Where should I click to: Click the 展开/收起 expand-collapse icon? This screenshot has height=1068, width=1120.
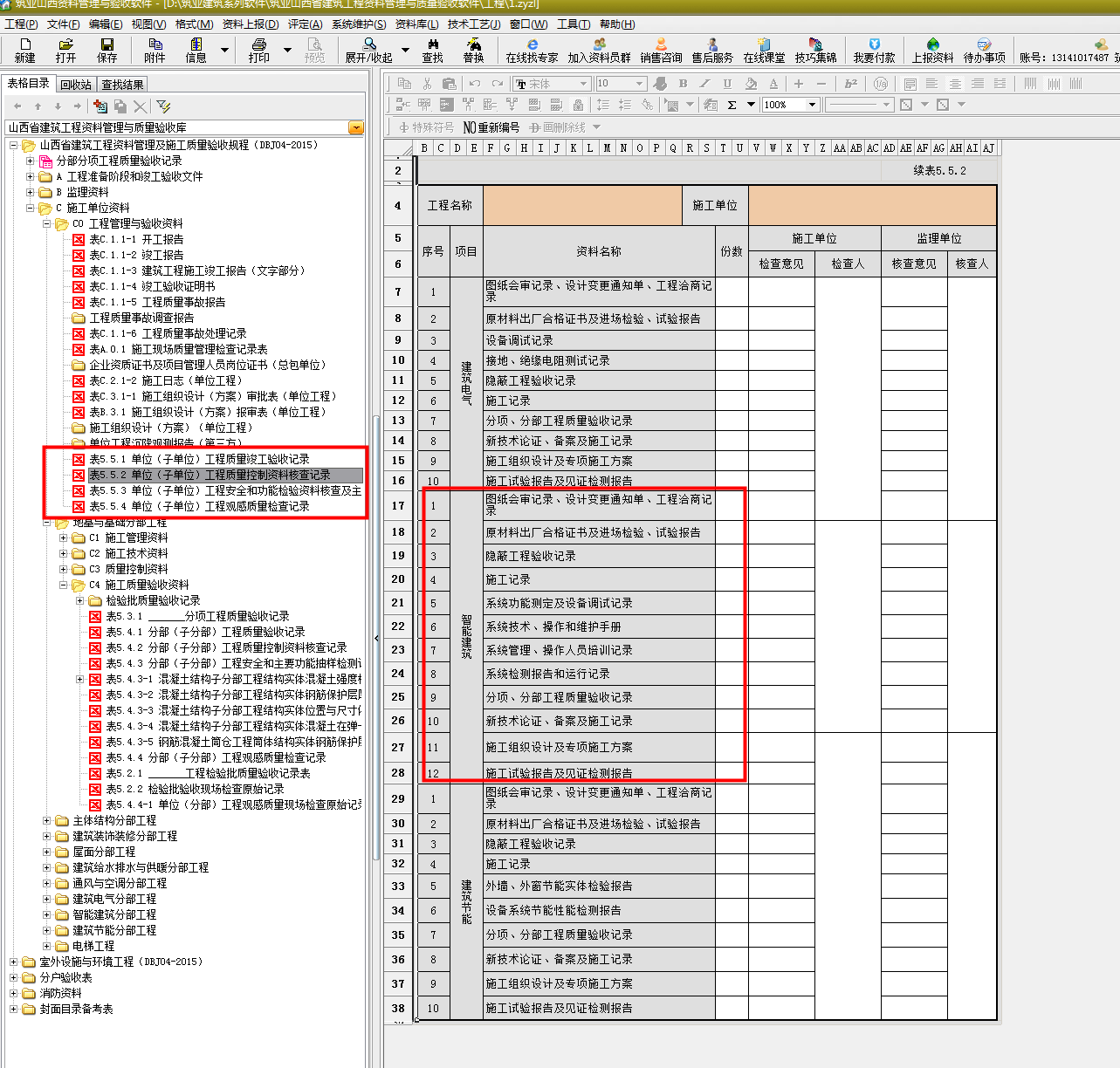tap(368, 50)
